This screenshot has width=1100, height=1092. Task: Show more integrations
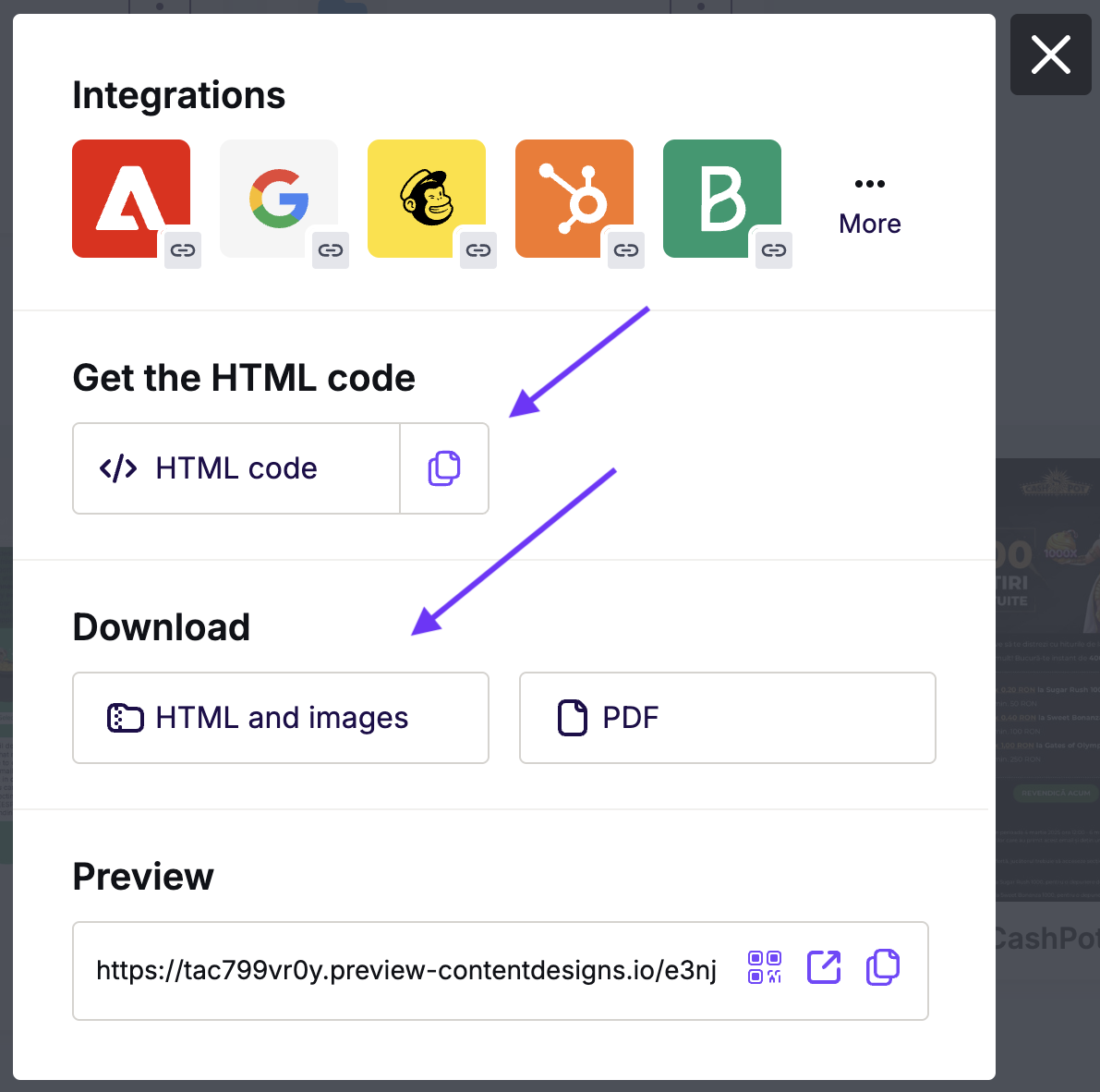[x=870, y=207]
